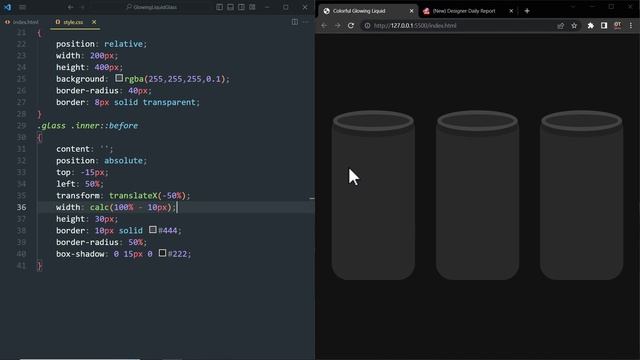
Task: Click the first glass cylinder in preview
Action: pyautogui.click(x=373, y=195)
